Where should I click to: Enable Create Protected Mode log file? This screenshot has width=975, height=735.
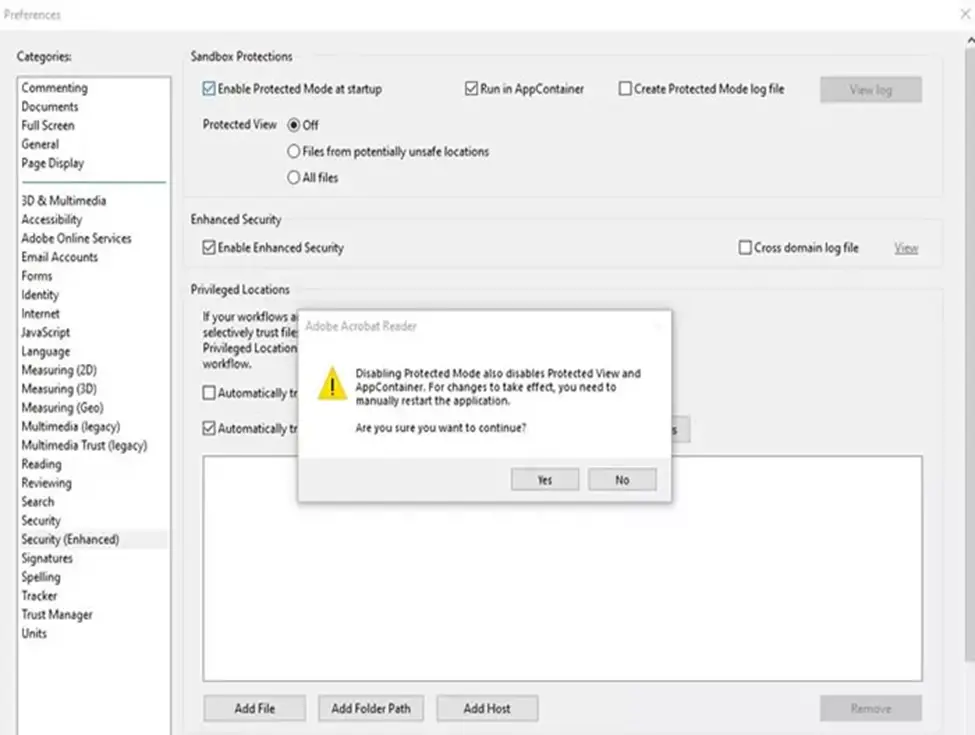[625, 89]
